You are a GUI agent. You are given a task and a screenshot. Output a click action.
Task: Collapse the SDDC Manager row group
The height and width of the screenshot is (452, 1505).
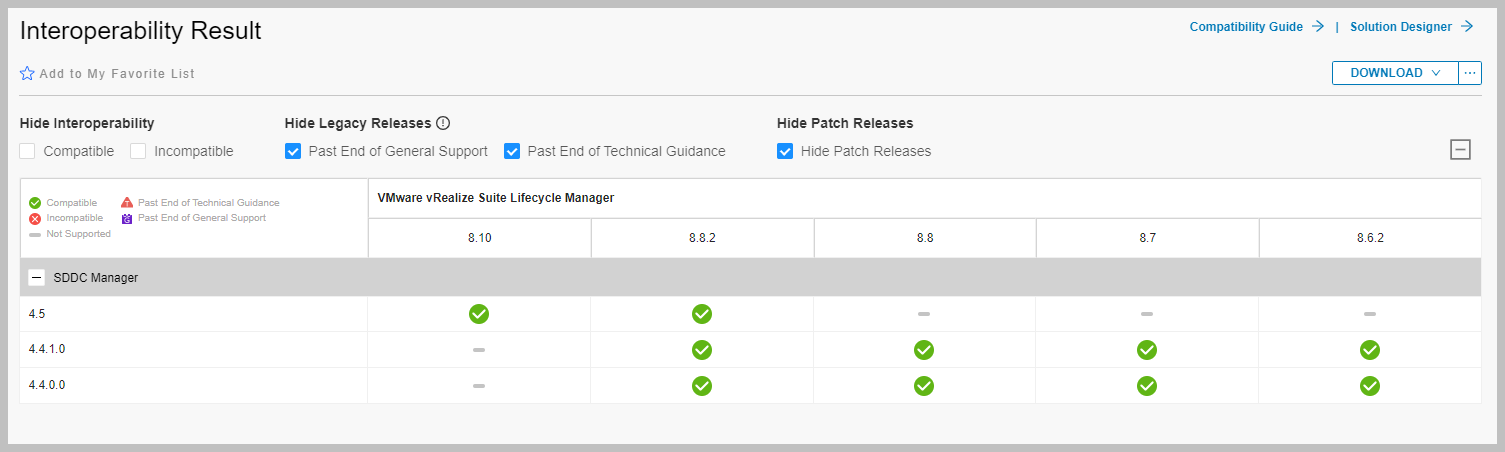(37, 278)
